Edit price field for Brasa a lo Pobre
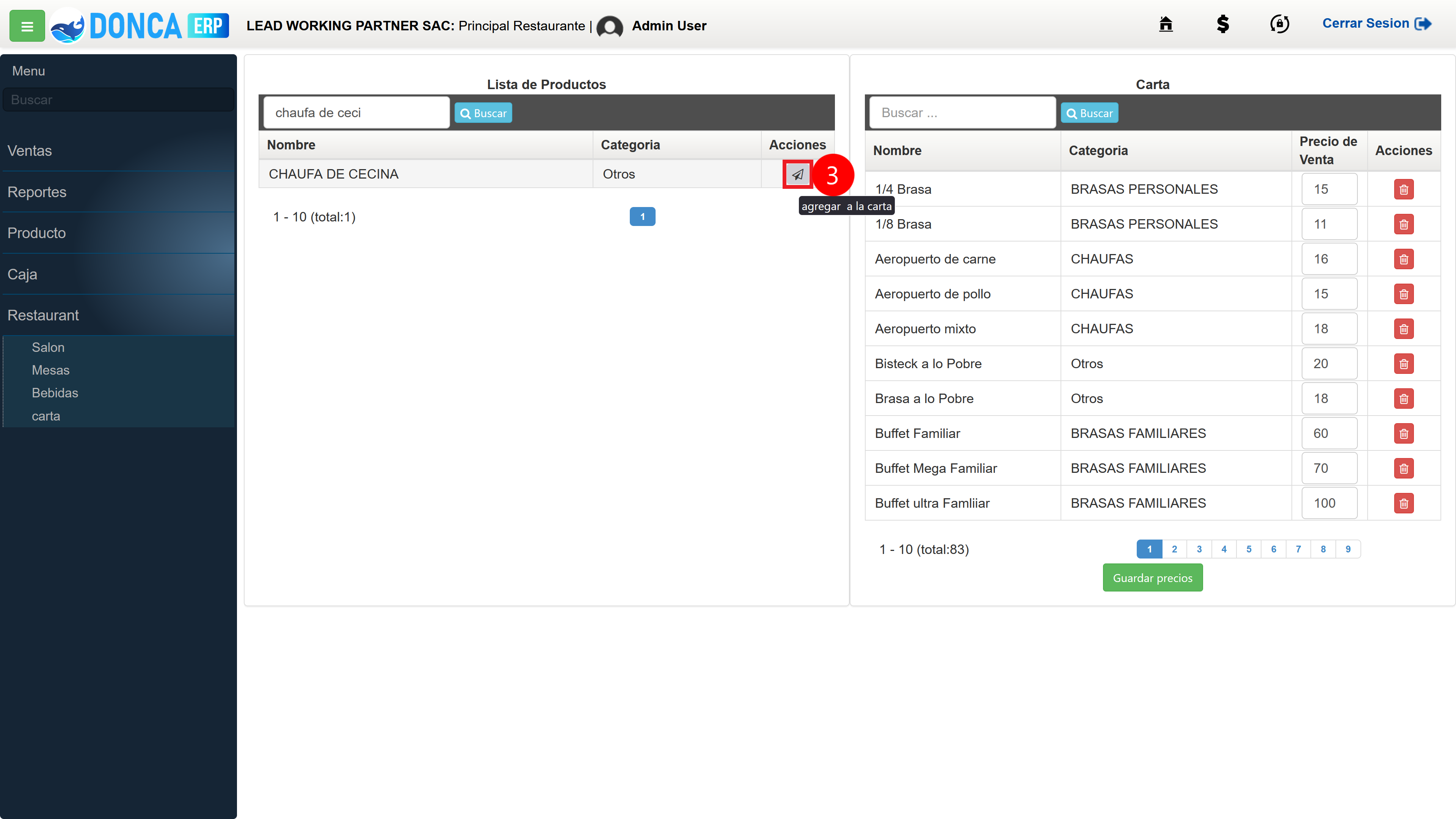This screenshot has width=1456, height=819. [x=1329, y=399]
